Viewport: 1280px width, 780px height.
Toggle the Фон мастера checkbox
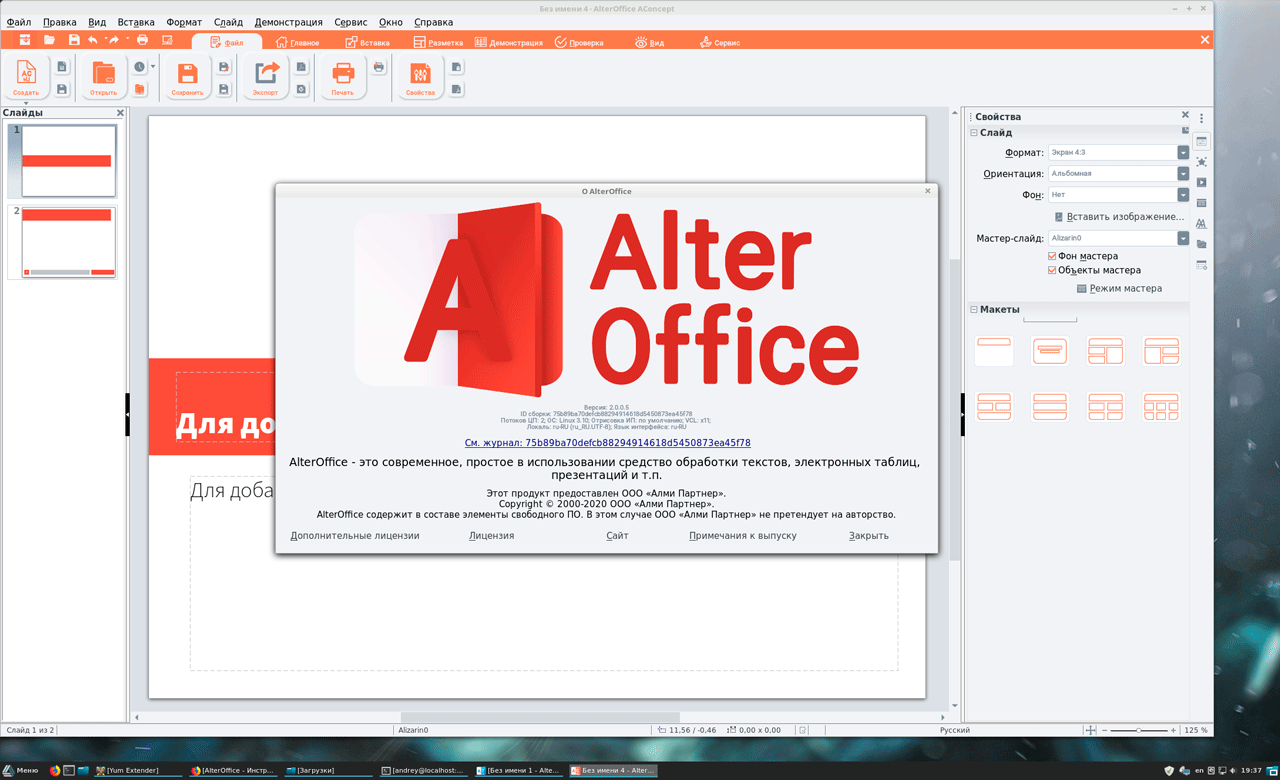tap(1052, 256)
